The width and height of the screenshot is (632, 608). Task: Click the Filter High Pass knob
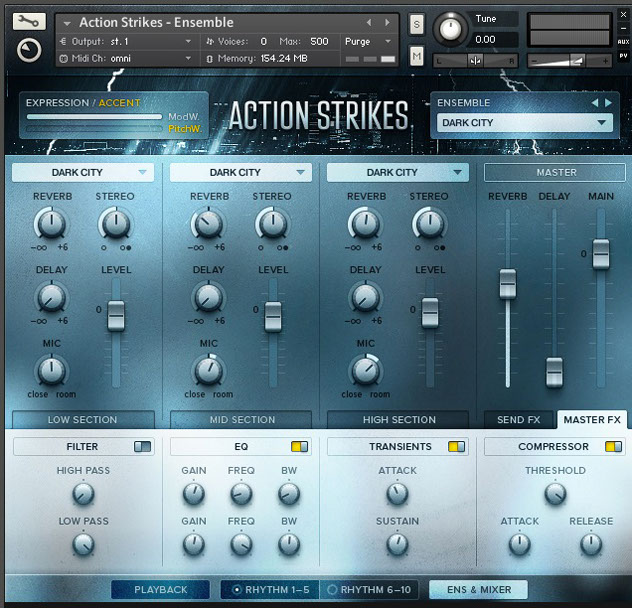tap(83, 493)
